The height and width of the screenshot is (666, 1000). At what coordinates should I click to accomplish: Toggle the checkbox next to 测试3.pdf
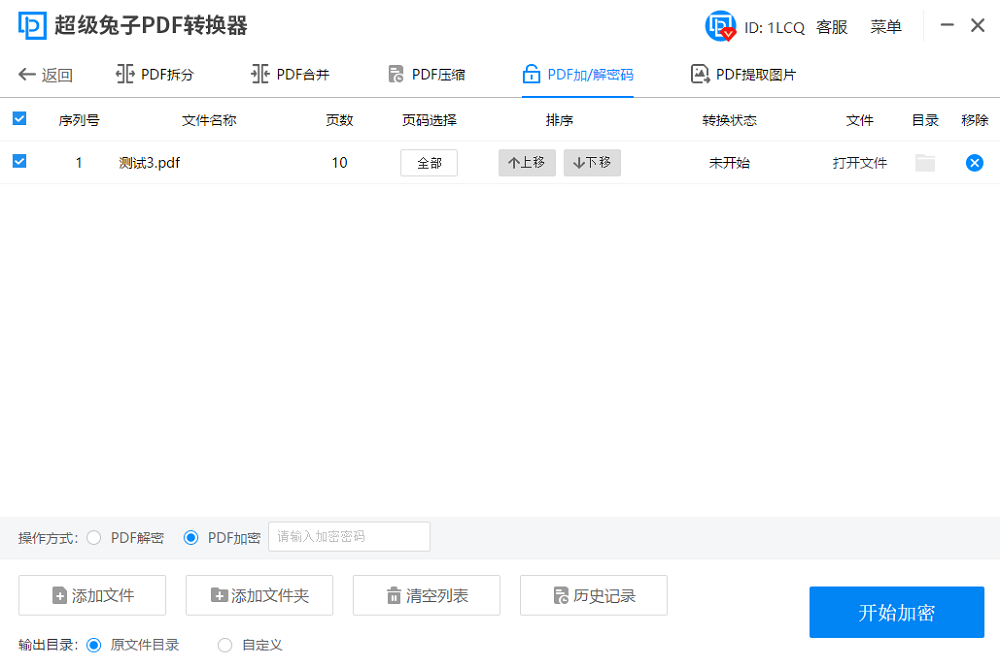coord(19,162)
